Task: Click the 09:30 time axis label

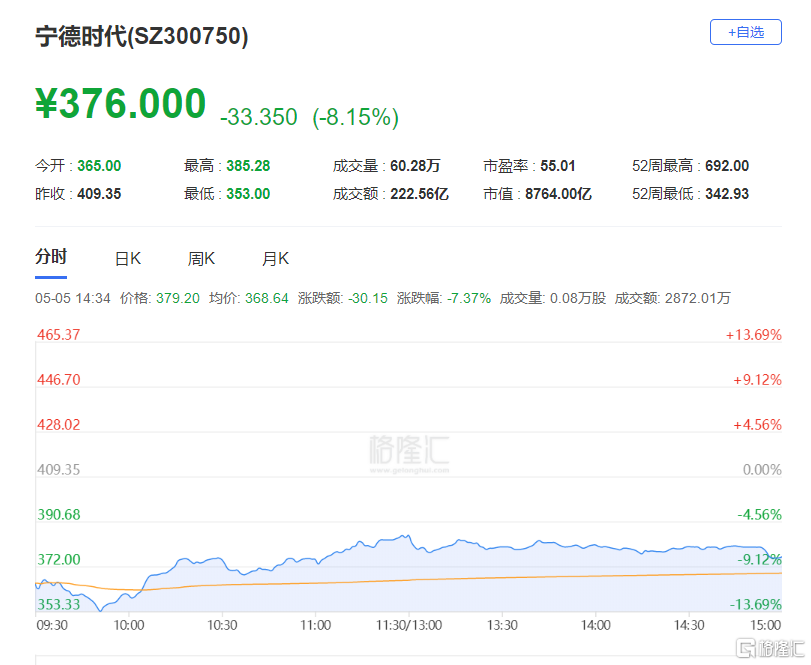Action: (52, 625)
